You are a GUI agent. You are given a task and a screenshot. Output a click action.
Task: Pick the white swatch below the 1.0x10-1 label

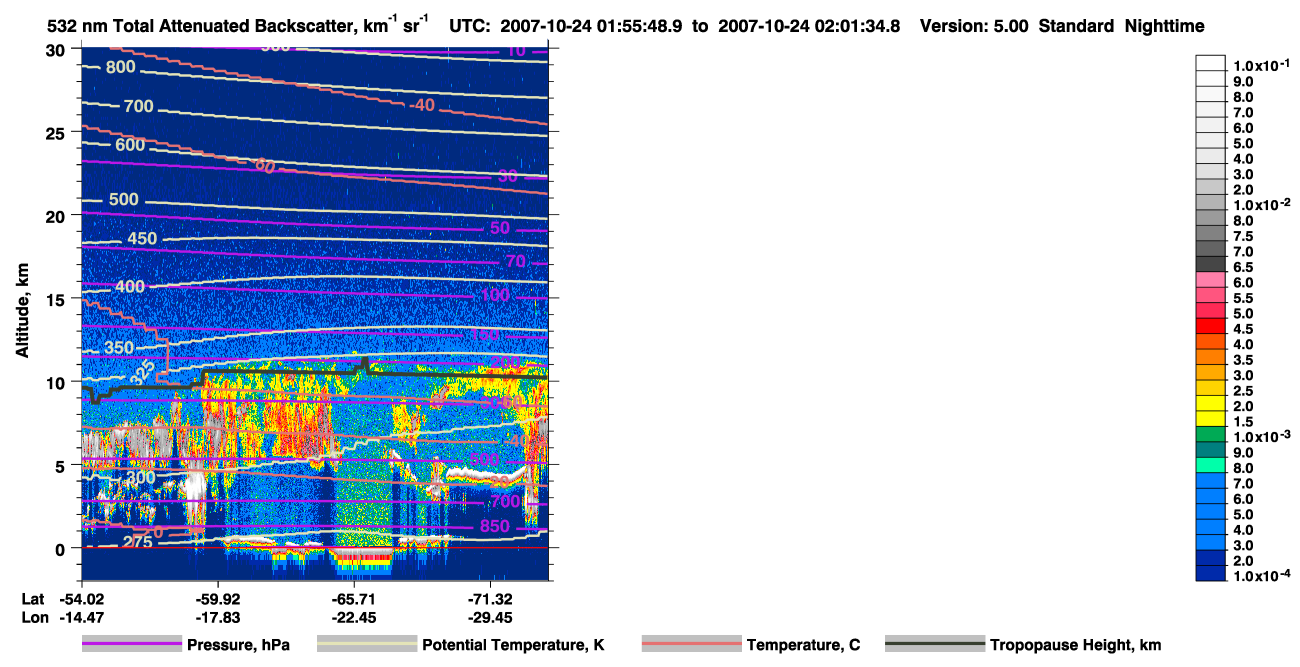pos(1210,80)
